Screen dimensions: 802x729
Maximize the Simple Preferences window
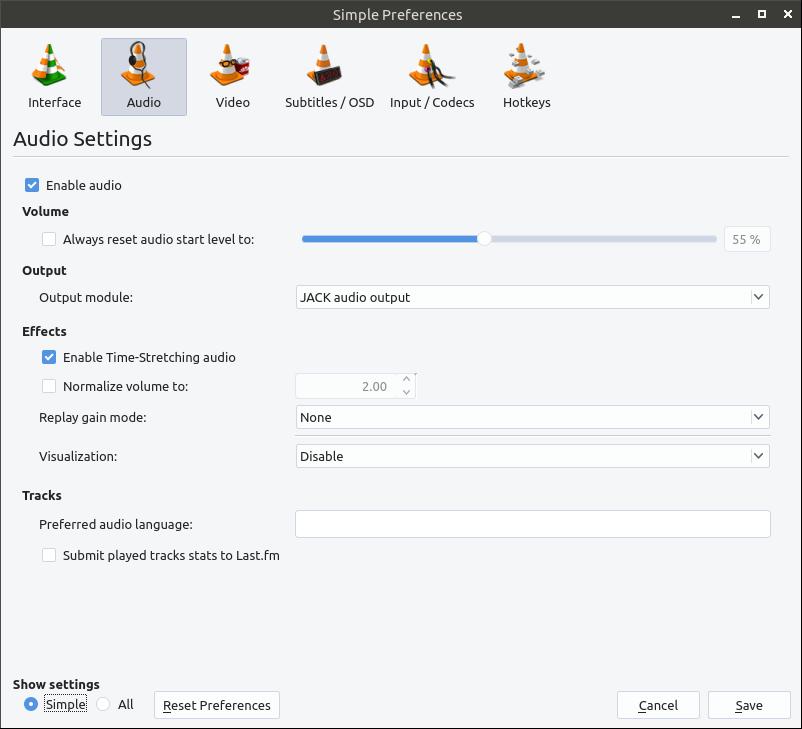point(762,14)
